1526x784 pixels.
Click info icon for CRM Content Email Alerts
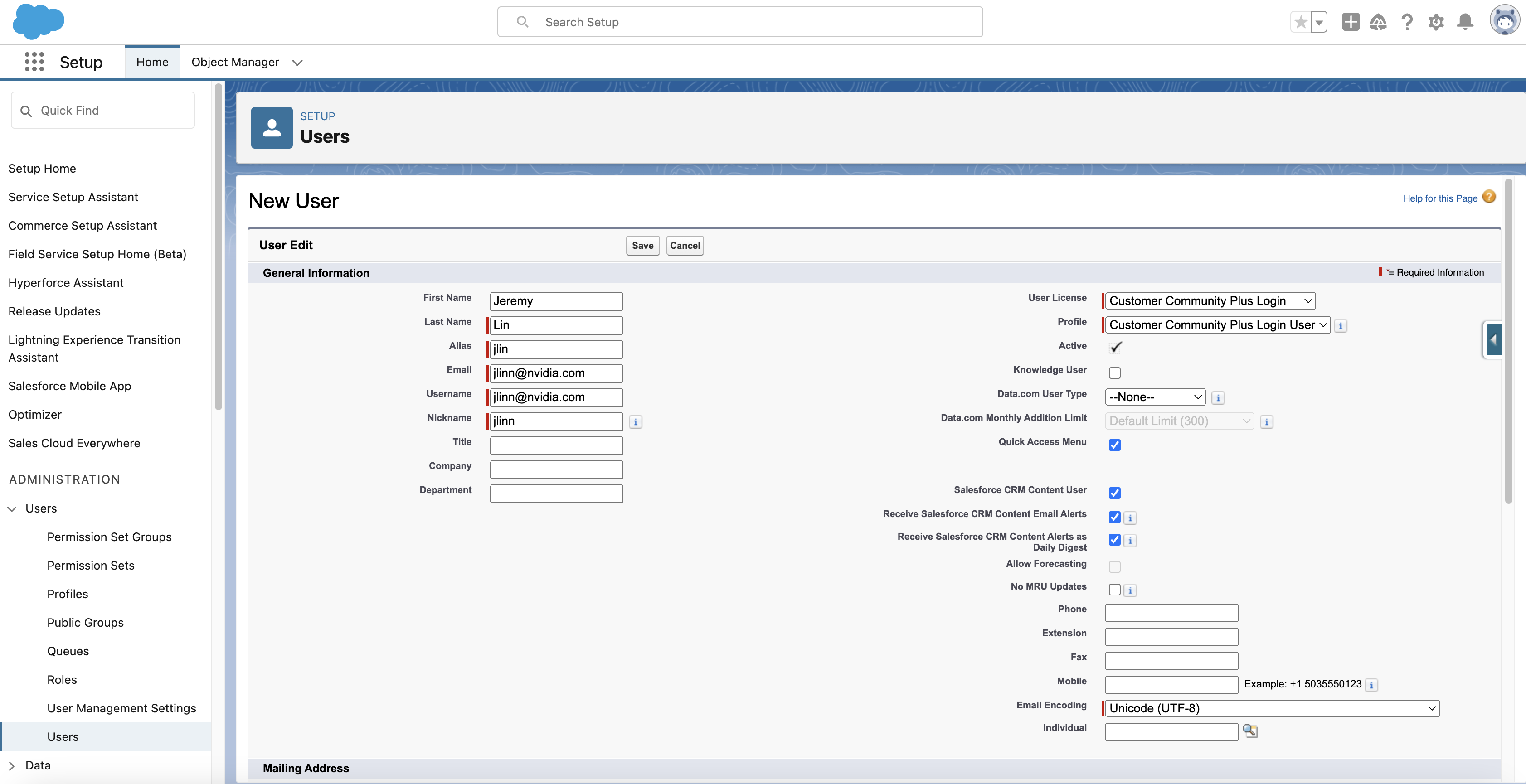pos(1130,518)
